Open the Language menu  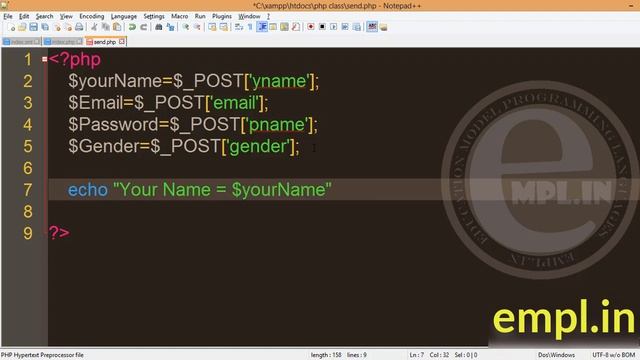124,16
